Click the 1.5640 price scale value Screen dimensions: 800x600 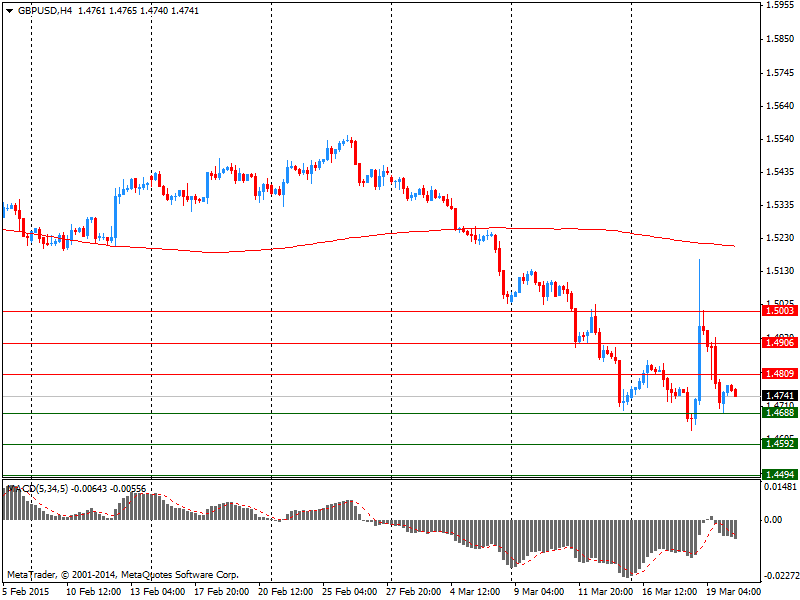tap(780, 106)
